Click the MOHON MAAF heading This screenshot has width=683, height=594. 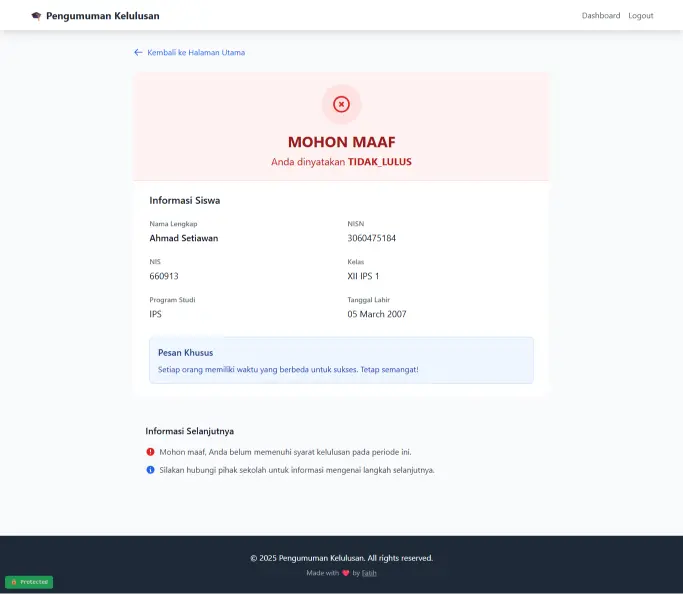pyautogui.click(x=341, y=142)
